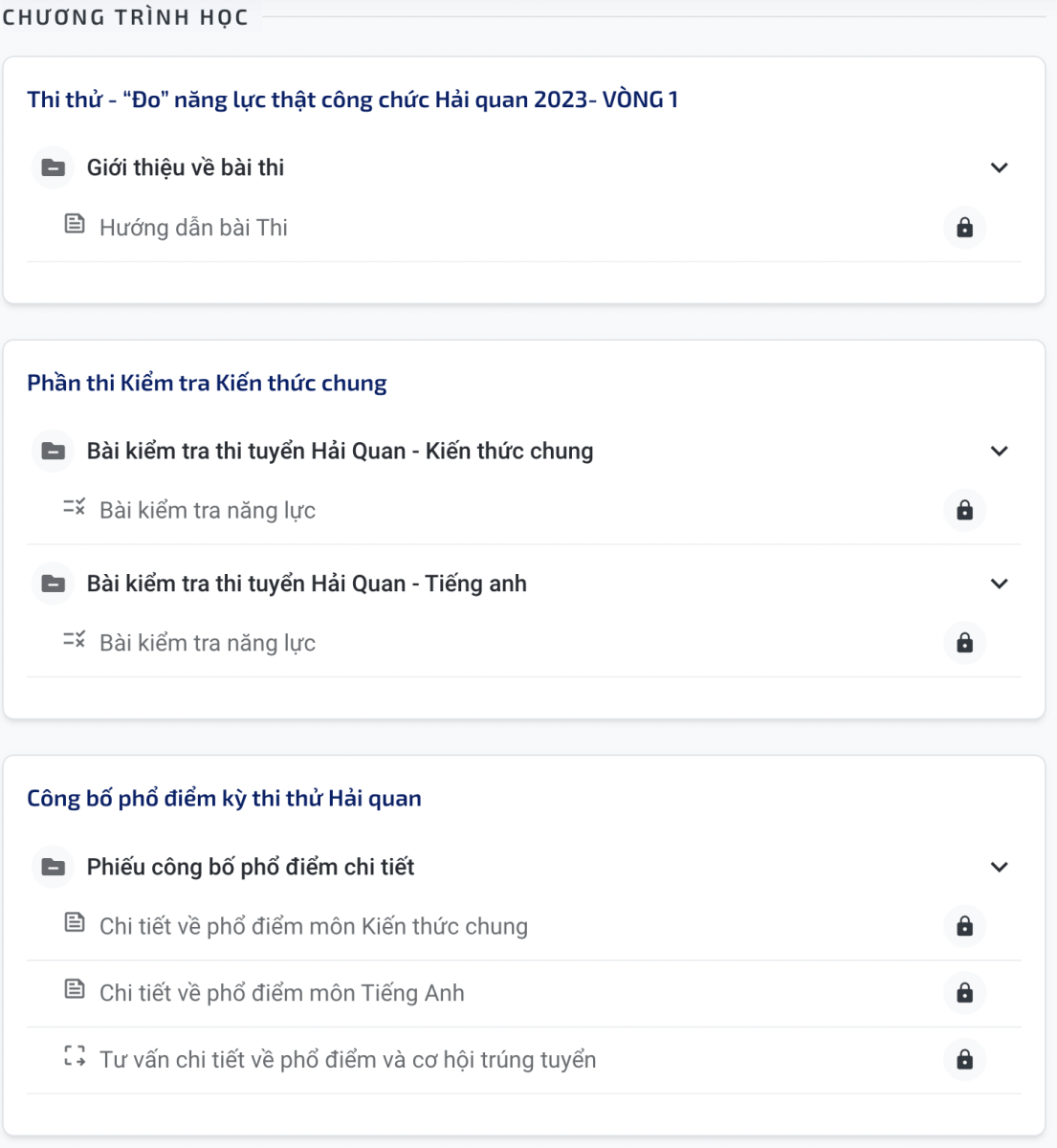Click the expand-frame icon beside Tư vấn chi tiết
The image size is (1057, 1148).
coord(75,1056)
